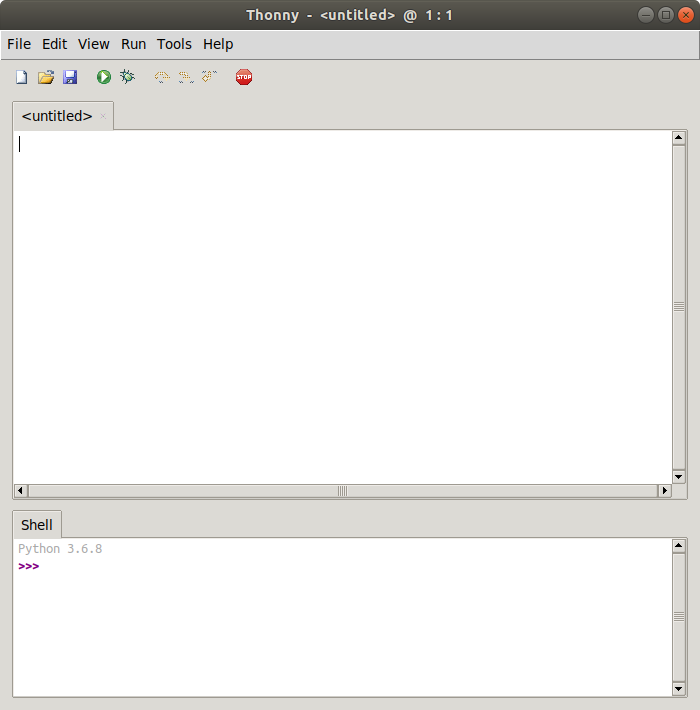
Task: Open the View menu
Action: point(94,44)
